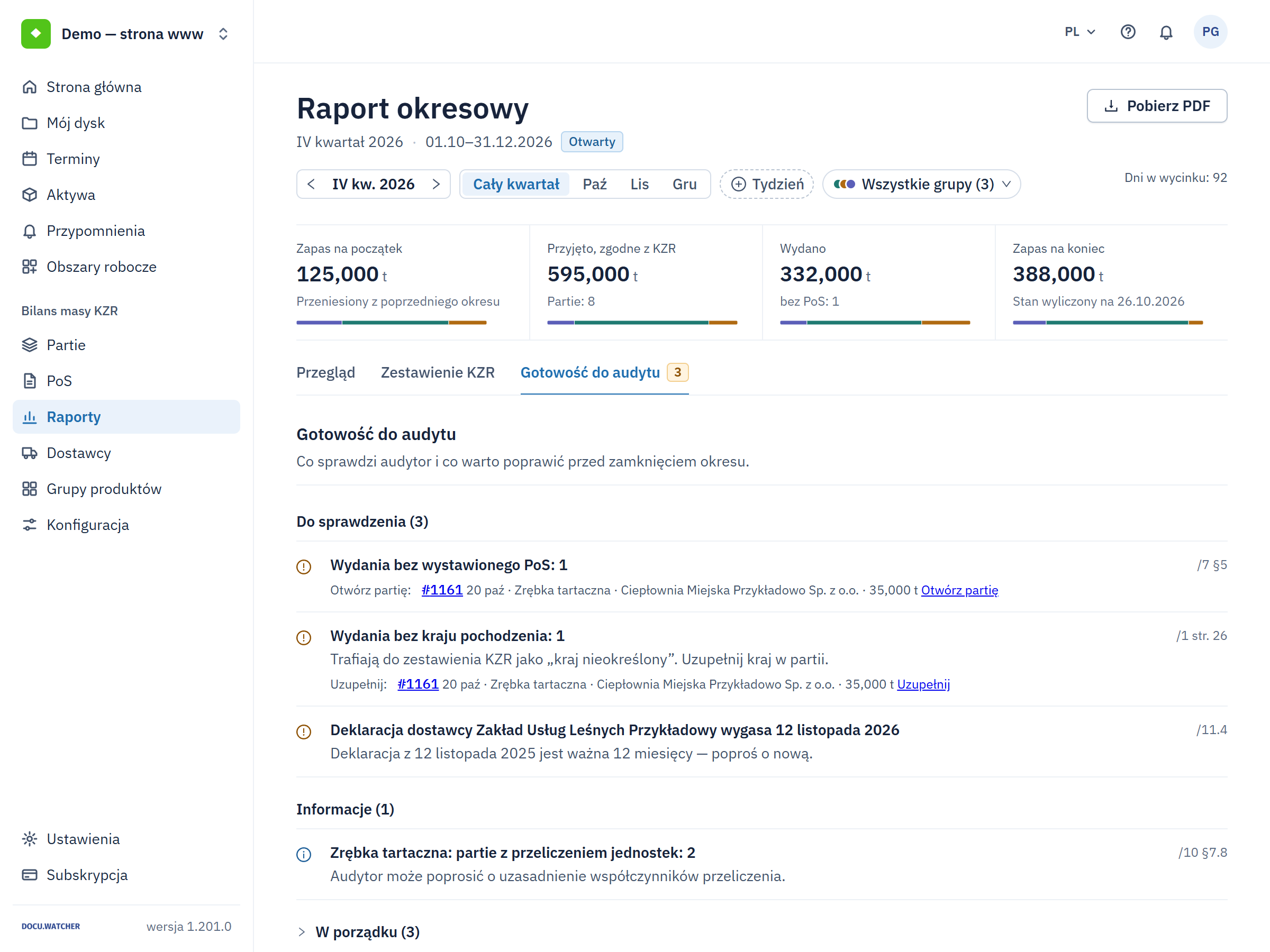1270x952 pixels.
Task: Open Terminy calendar in sidebar
Action: tap(126, 159)
